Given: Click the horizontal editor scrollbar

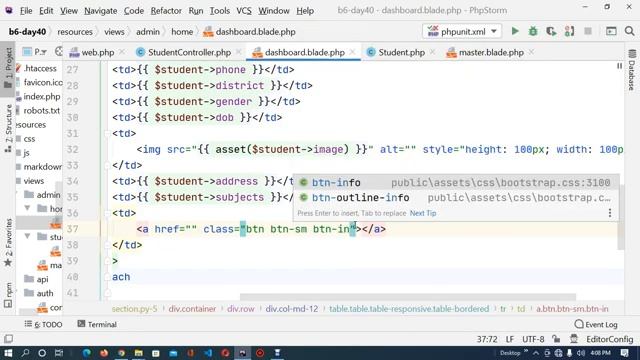Looking at the screenshot, I should [408, 297].
